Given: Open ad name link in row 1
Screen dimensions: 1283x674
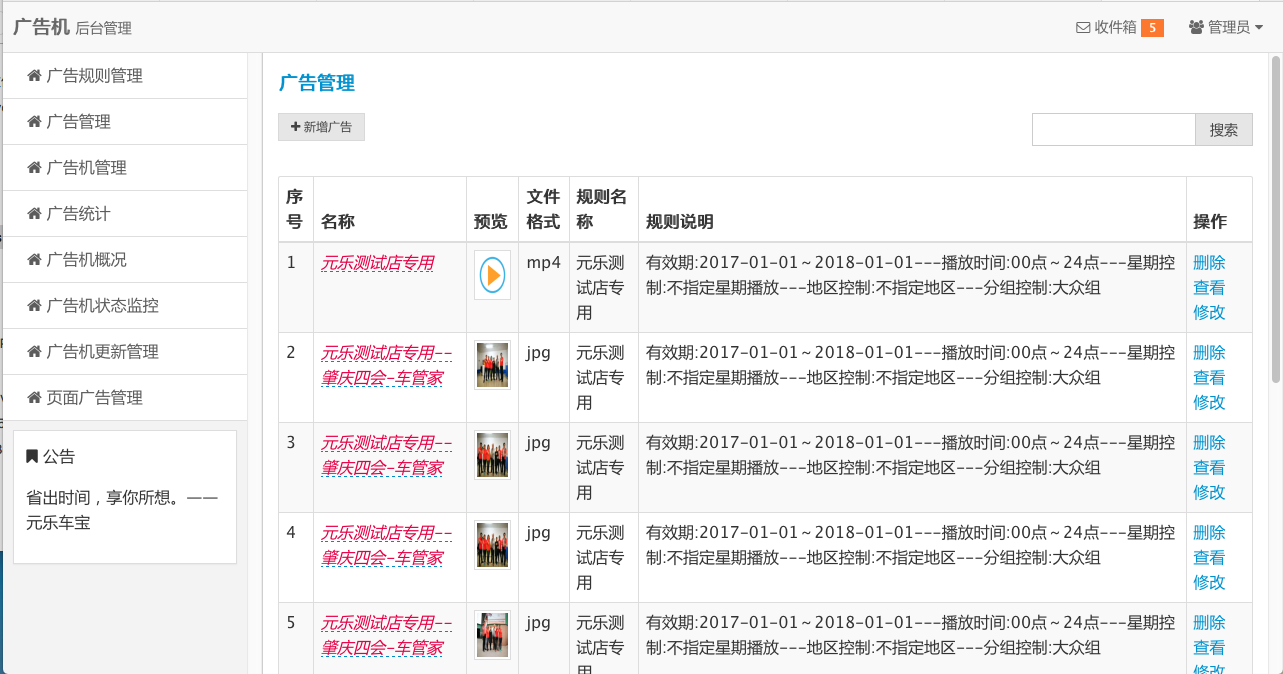Looking at the screenshot, I should (x=377, y=263).
